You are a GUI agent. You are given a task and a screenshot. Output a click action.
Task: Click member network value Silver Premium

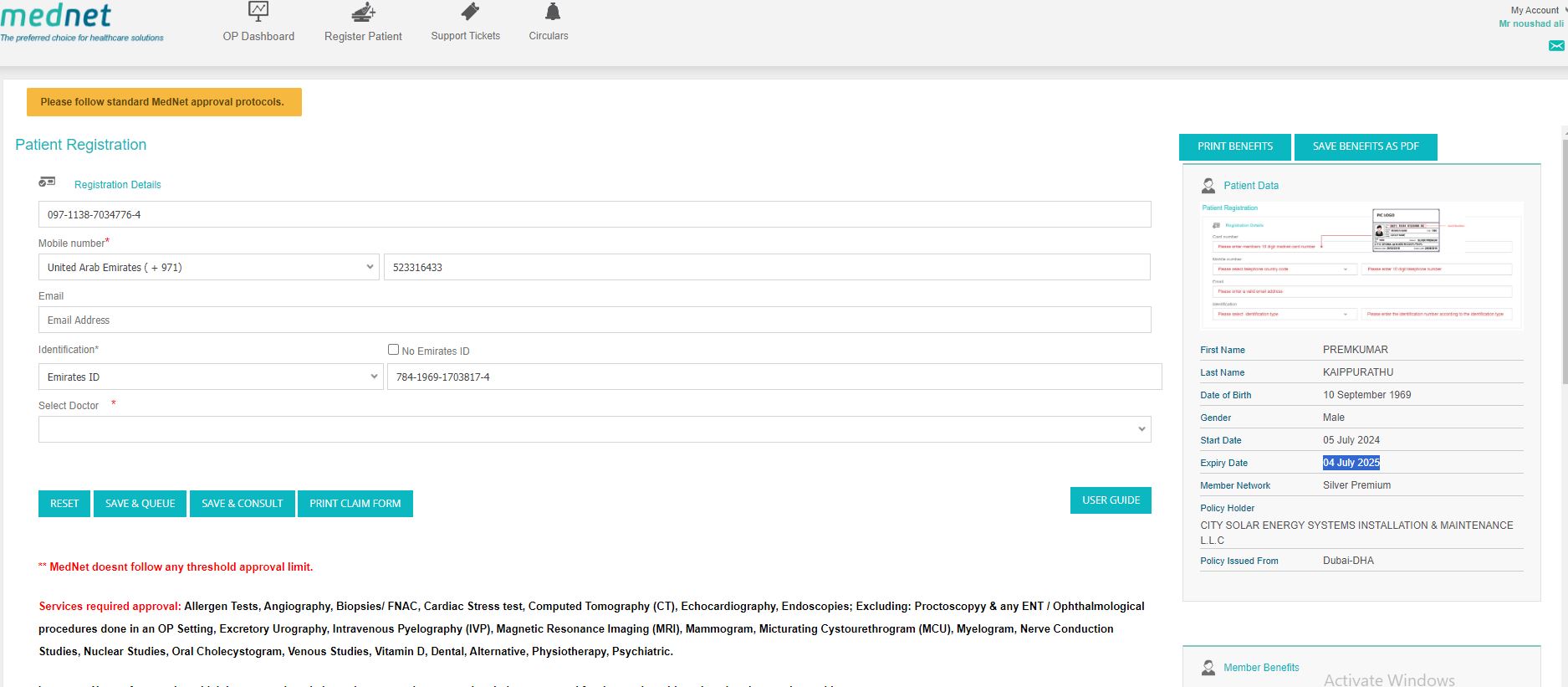coord(1357,485)
